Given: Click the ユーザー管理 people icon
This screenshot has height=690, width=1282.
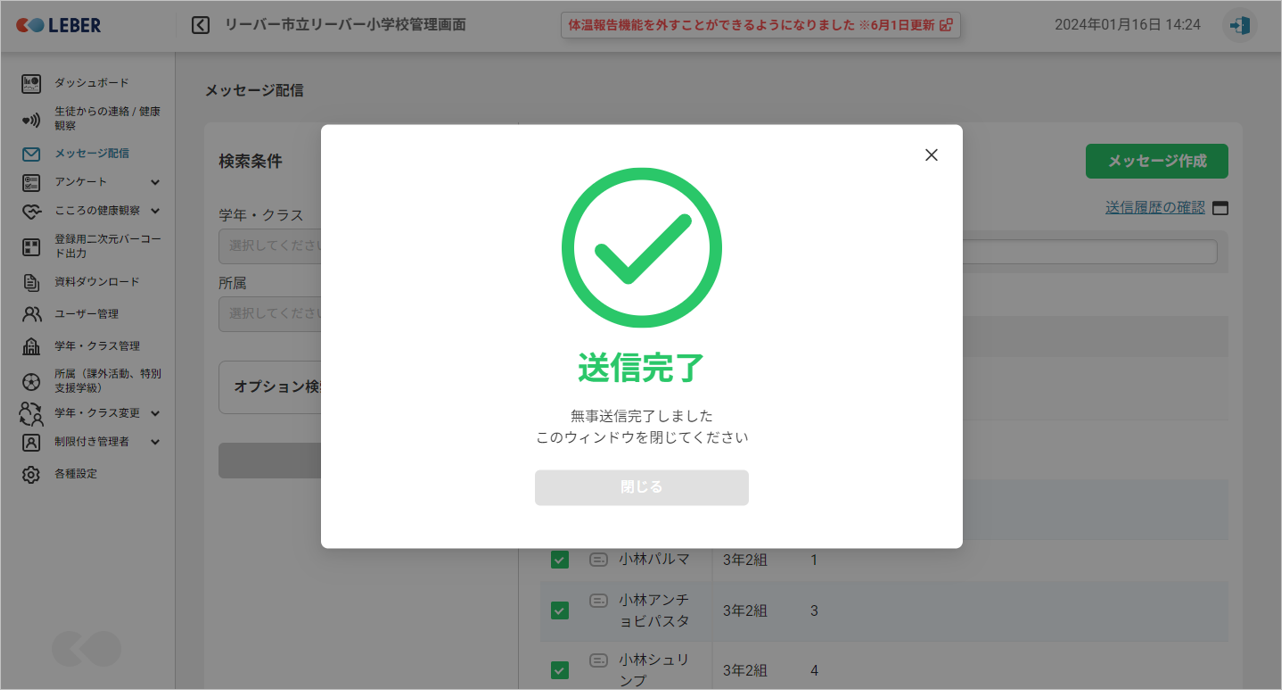Looking at the screenshot, I should tap(31, 314).
